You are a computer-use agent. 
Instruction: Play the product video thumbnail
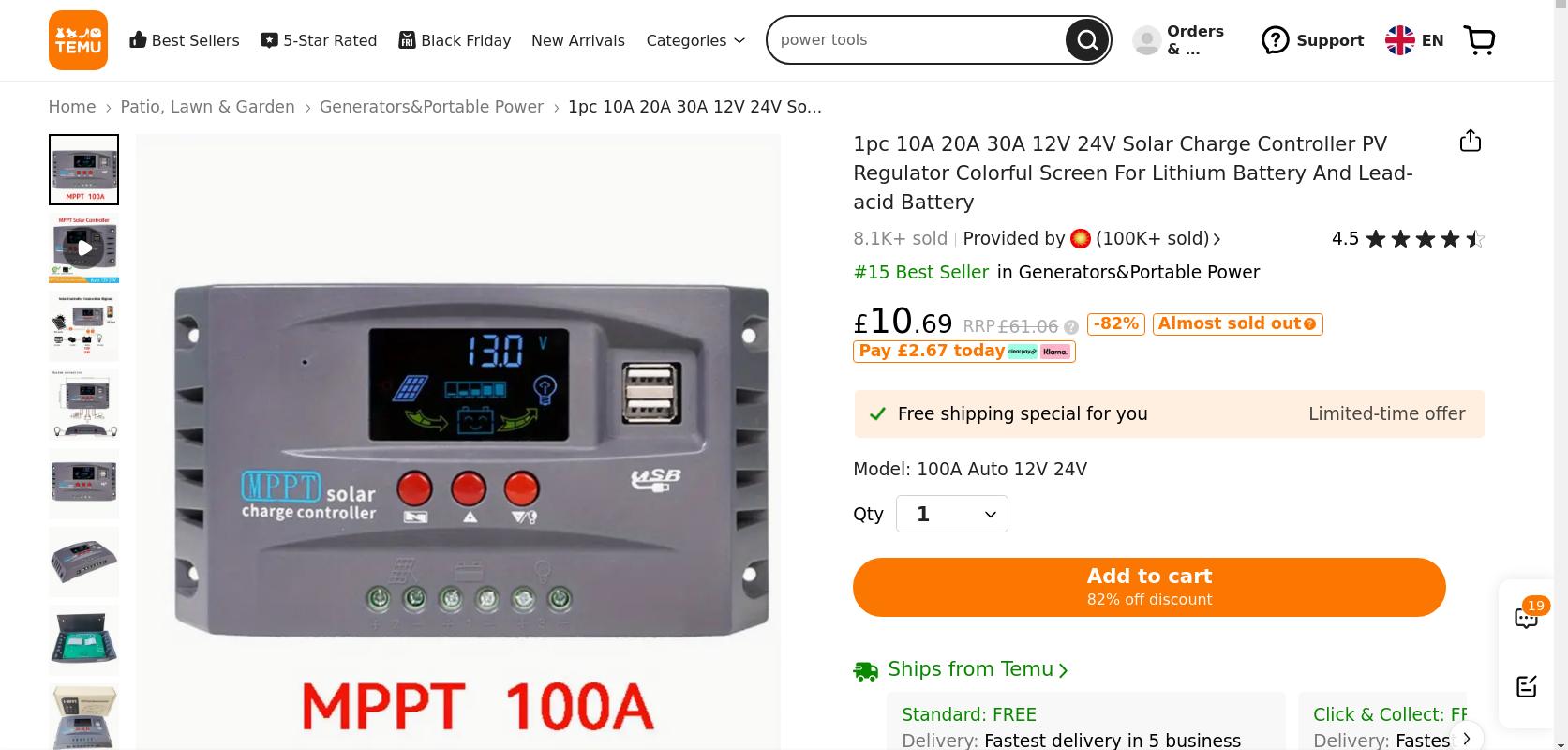[84, 248]
